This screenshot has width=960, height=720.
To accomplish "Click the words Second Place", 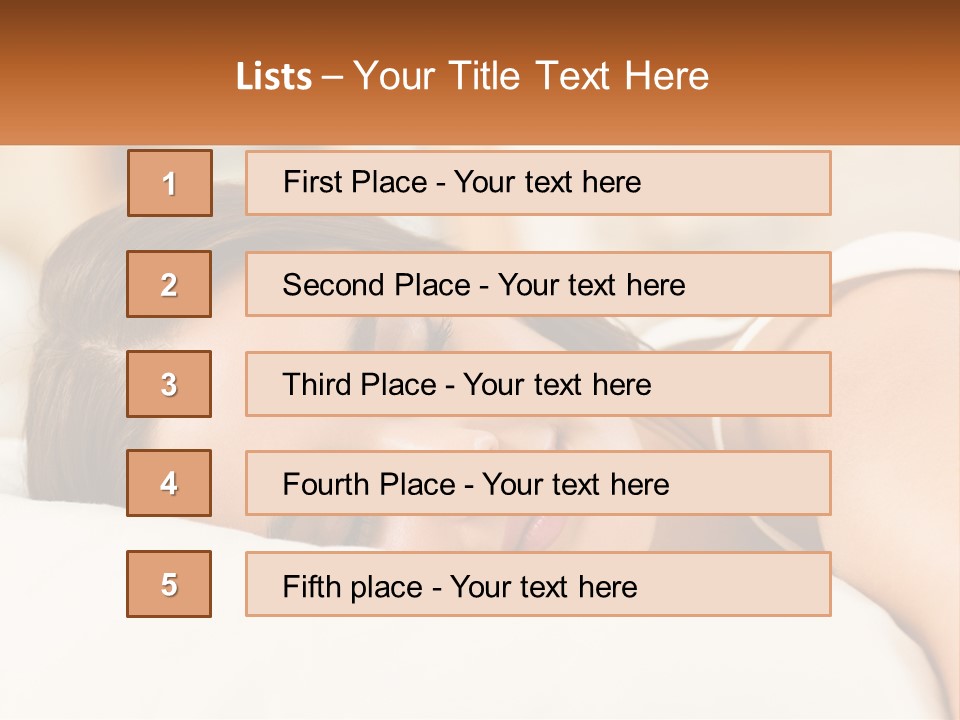I will (x=375, y=285).
